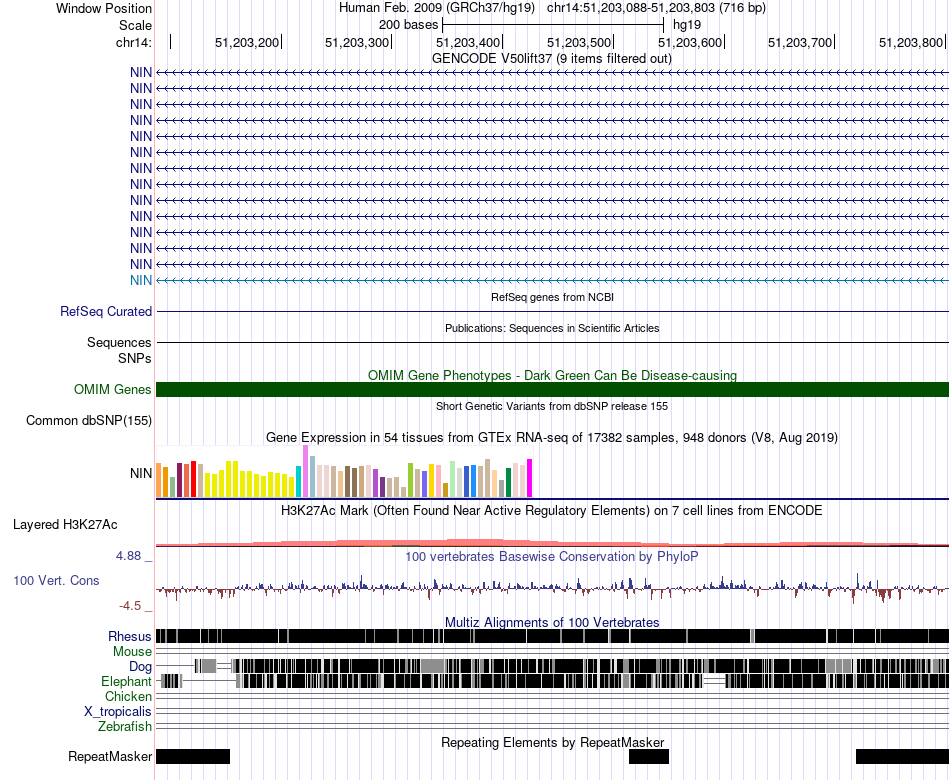This screenshot has height=780, width=950.
Task: Click the "RepeatMasker" track label
Action: coord(110,756)
